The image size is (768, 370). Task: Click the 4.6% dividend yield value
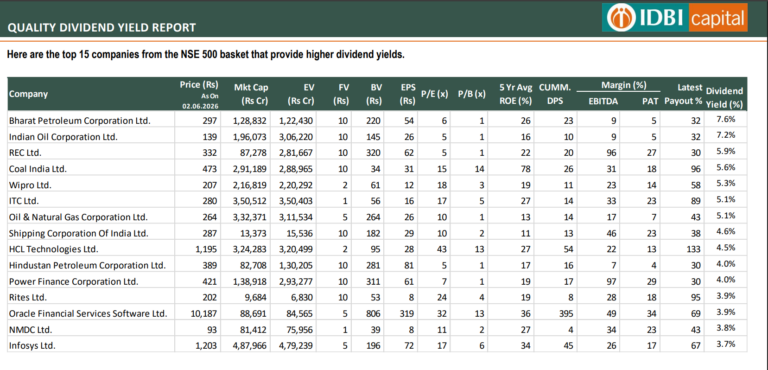pos(726,231)
